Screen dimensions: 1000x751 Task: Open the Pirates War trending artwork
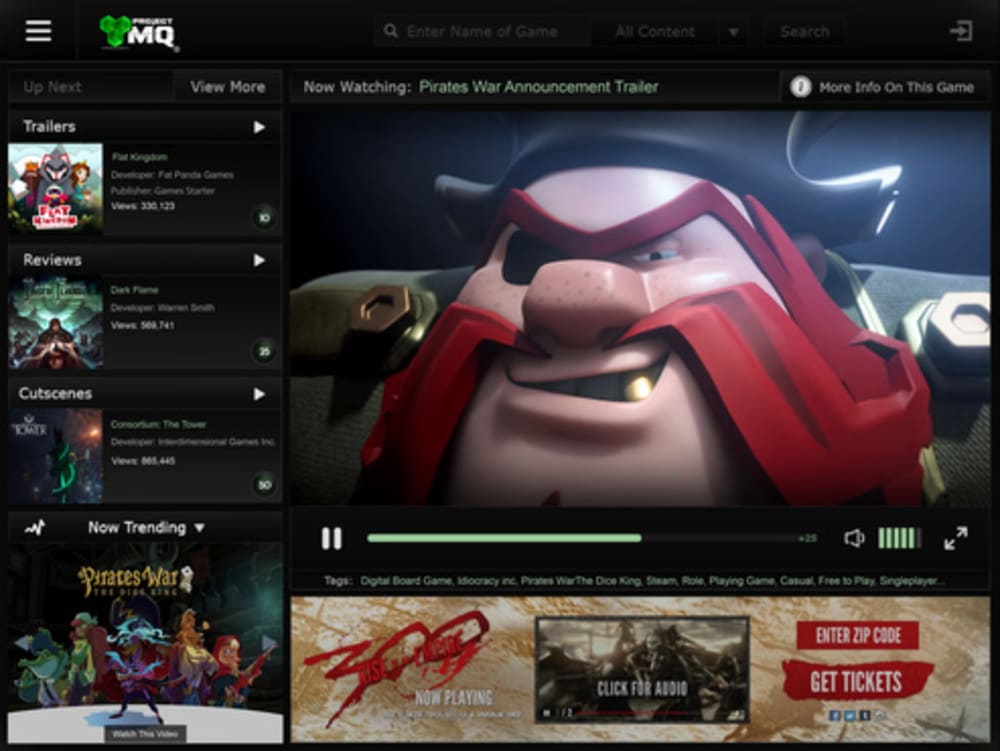coord(145,643)
